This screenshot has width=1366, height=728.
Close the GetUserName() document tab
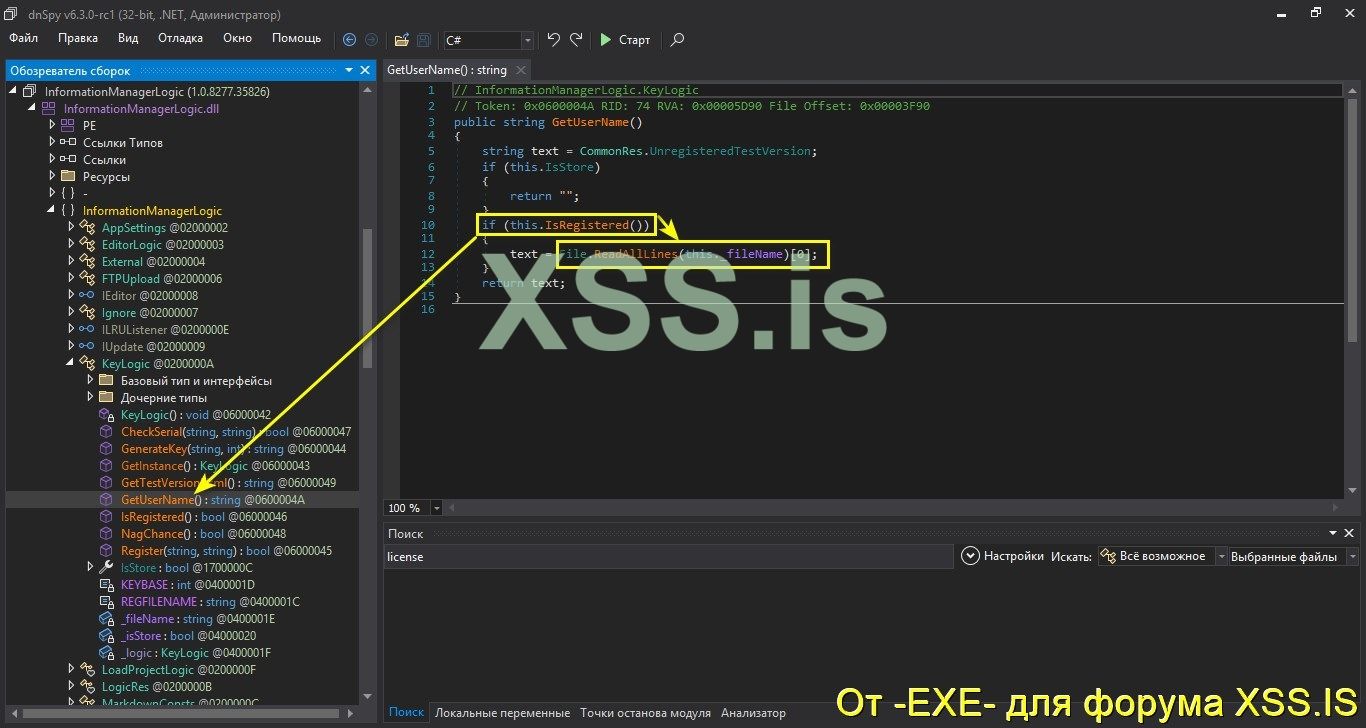tap(521, 70)
